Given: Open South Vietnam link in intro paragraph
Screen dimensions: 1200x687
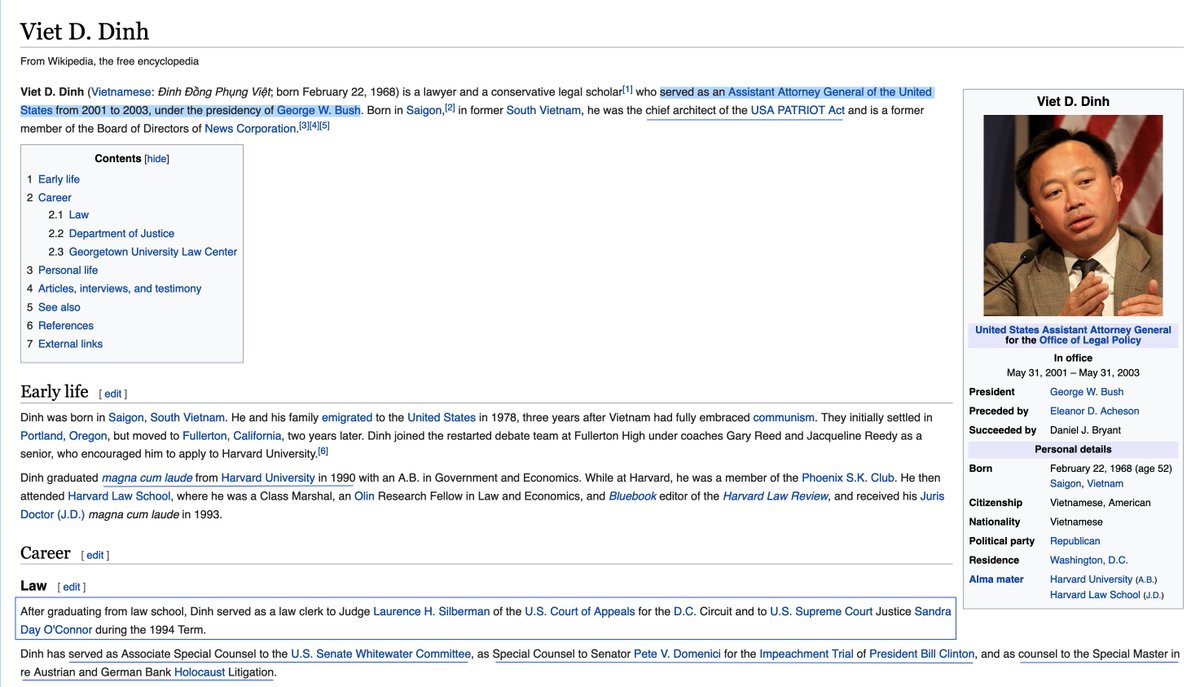Looking at the screenshot, I should [543, 110].
